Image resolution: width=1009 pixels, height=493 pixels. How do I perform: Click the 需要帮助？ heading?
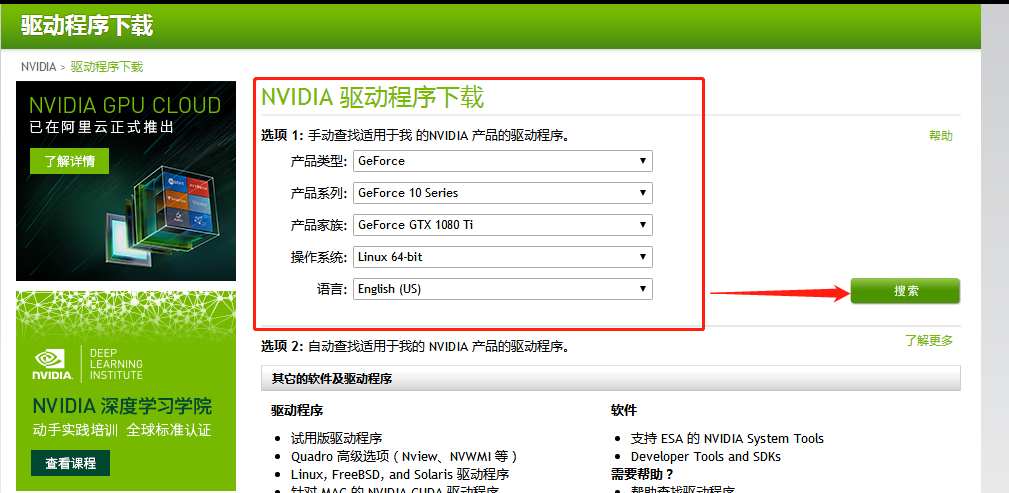click(x=642, y=475)
